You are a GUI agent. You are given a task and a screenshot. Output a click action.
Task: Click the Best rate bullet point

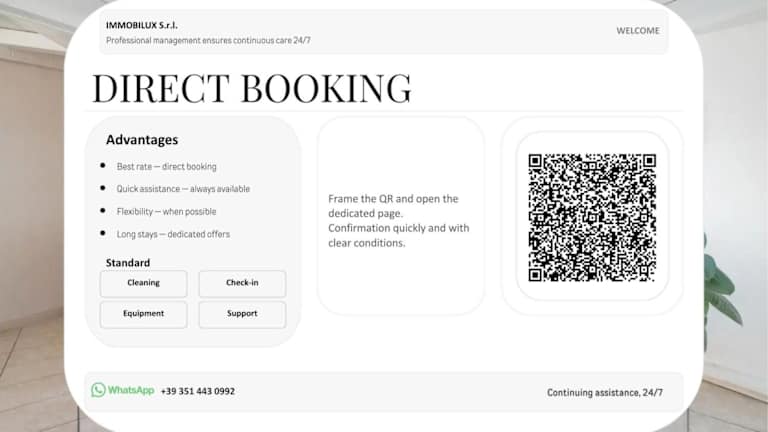(x=166, y=167)
